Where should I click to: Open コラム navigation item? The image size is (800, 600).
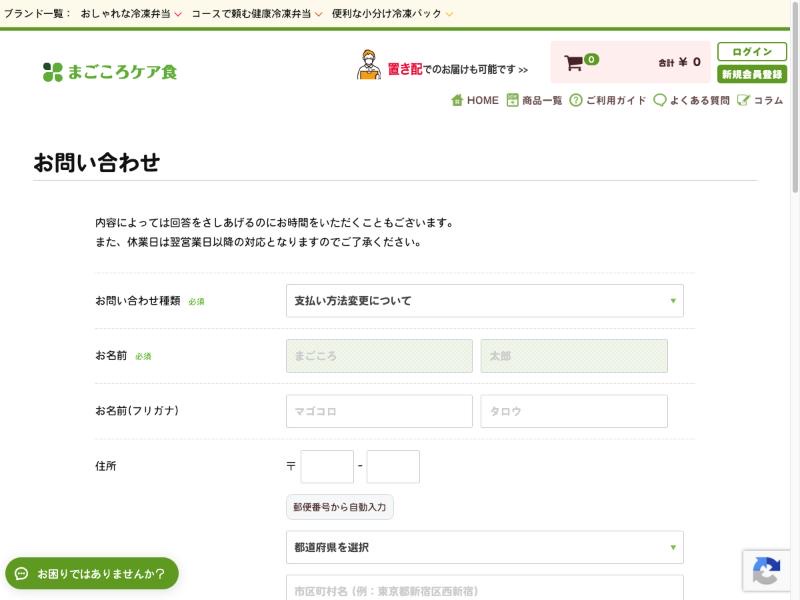(760, 100)
